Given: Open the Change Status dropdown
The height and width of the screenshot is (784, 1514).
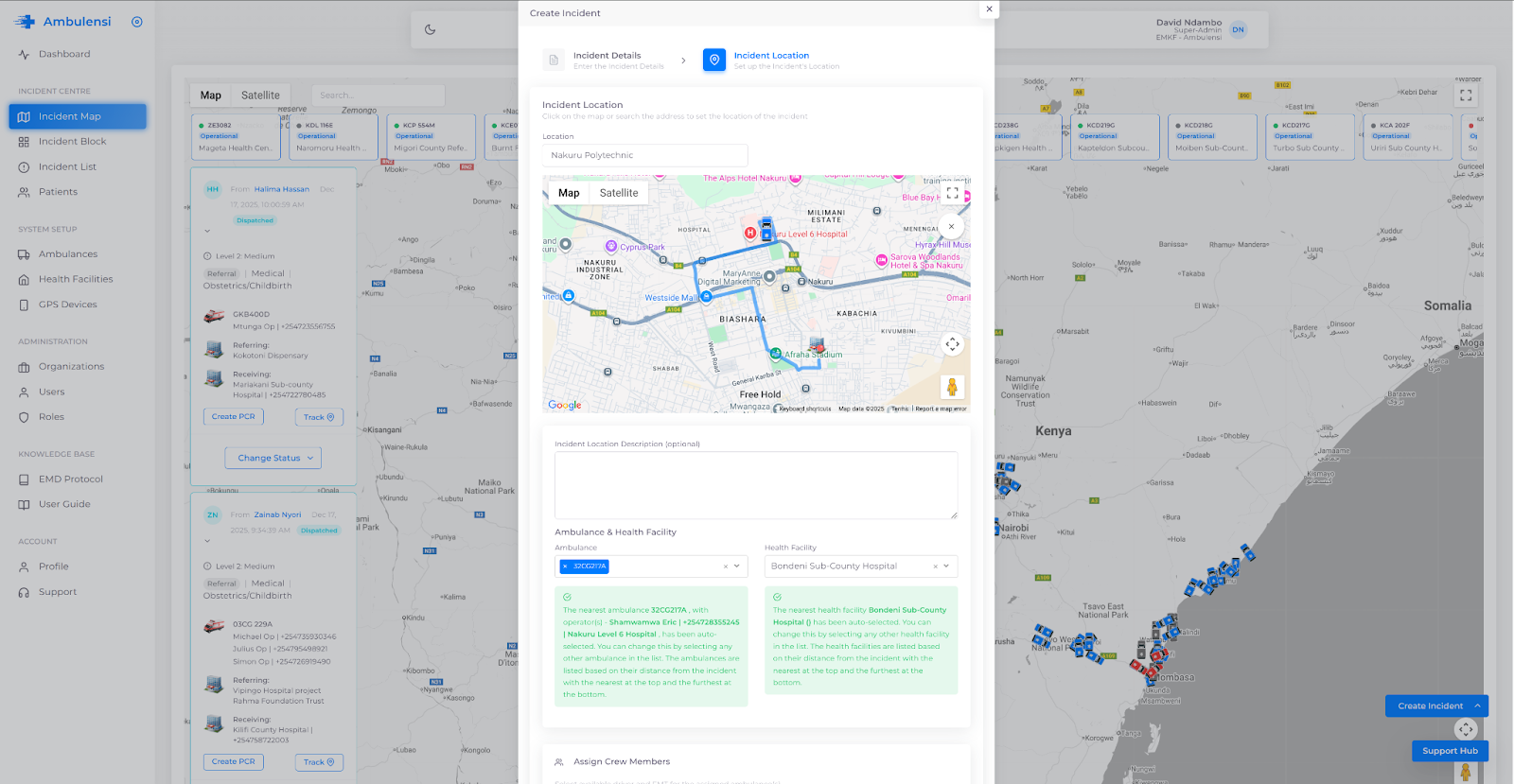Looking at the screenshot, I should pyautogui.click(x=273, y=459).
